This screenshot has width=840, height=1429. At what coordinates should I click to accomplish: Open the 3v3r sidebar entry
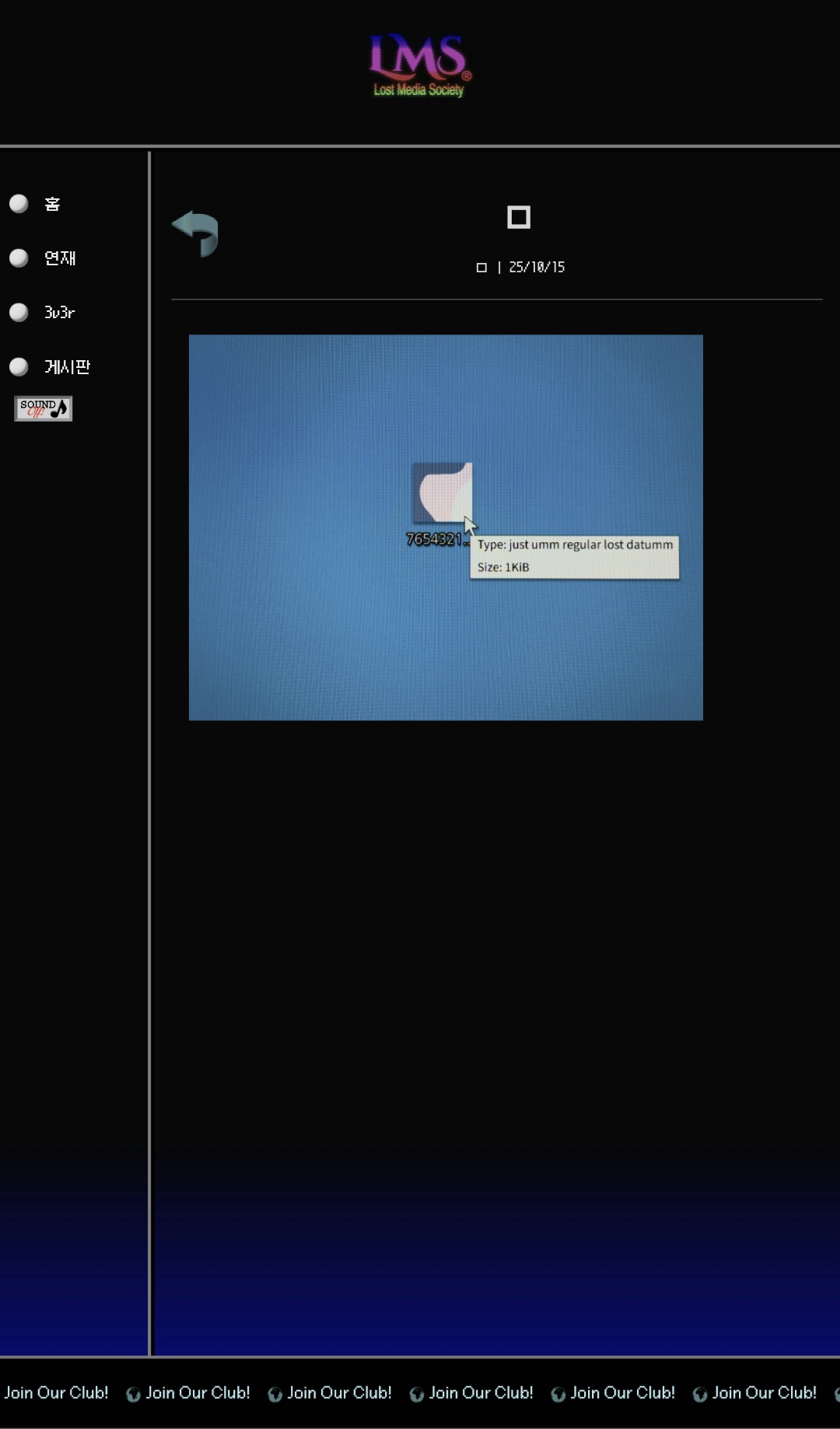(x=59, y=313)
